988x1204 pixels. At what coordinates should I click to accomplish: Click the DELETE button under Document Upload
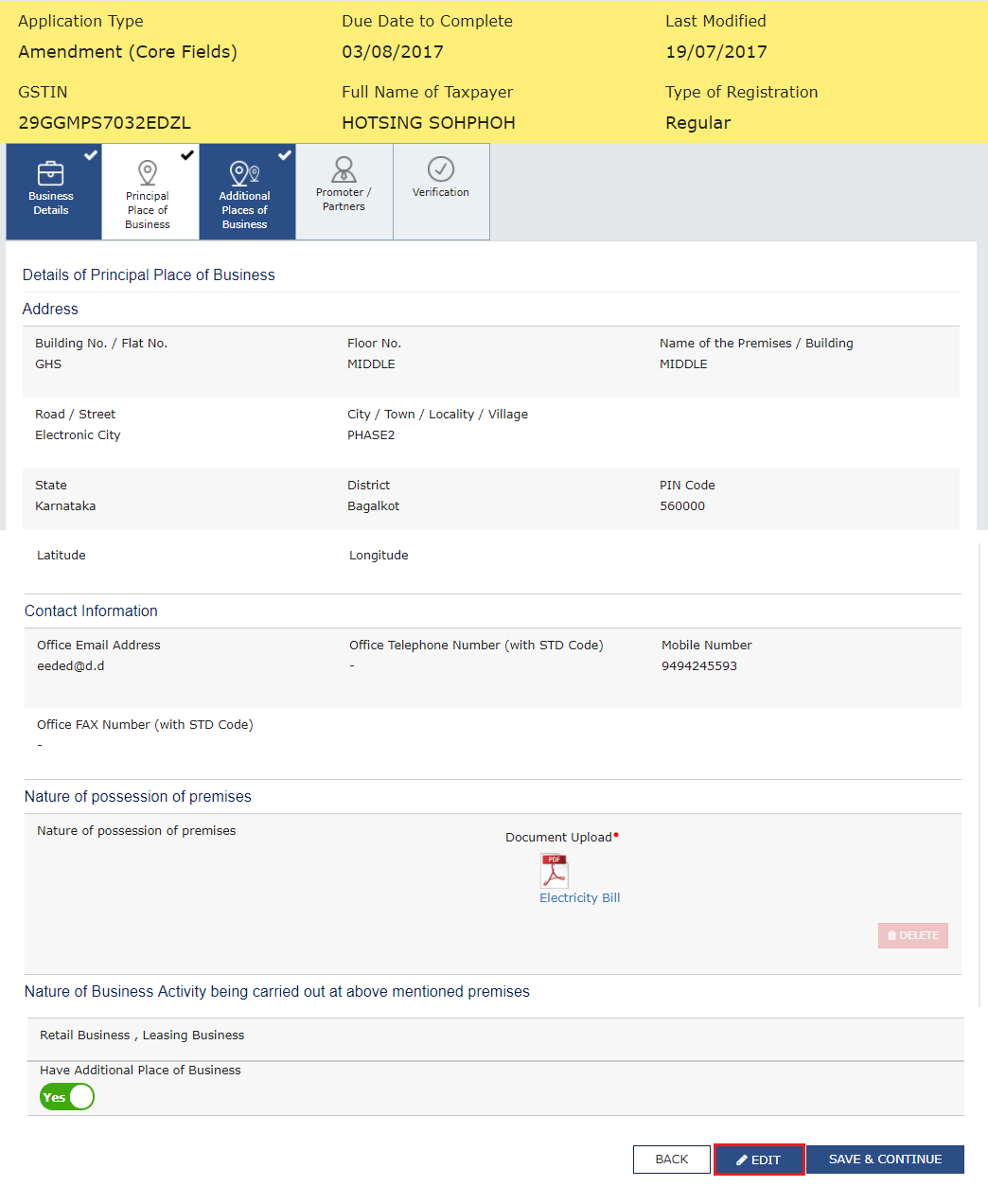912,935
